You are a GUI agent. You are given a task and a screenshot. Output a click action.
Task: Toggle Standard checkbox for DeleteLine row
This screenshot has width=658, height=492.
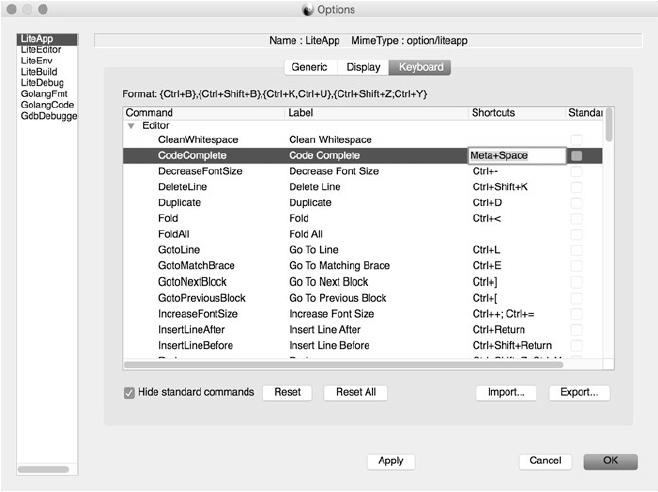point(577,187)
